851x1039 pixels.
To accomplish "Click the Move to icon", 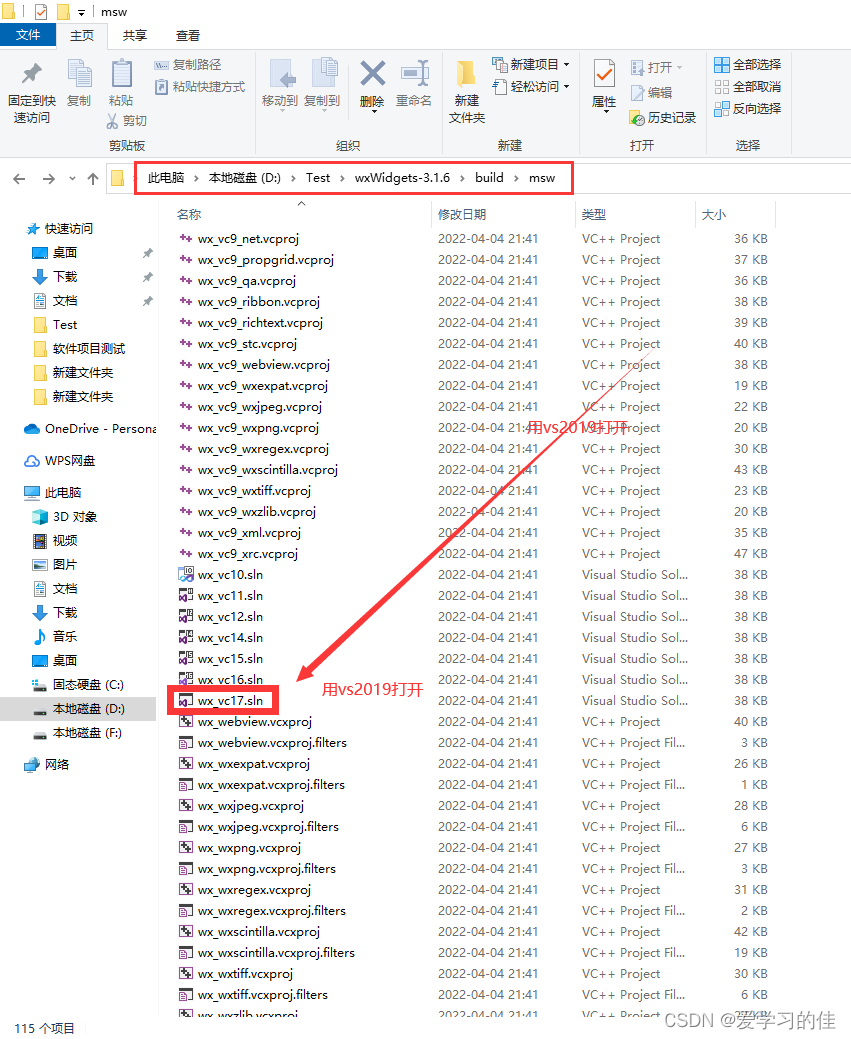I will [x=282, y=73].
